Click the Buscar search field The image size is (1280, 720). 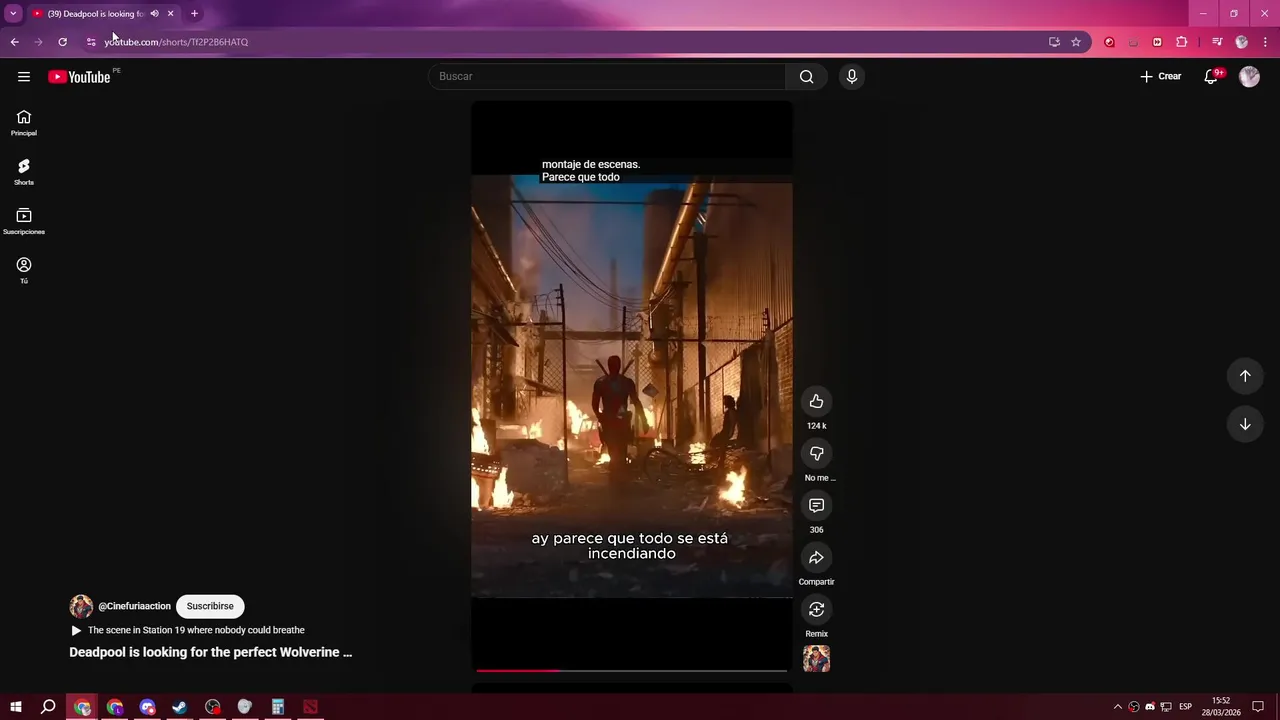(x=607, y=77)
